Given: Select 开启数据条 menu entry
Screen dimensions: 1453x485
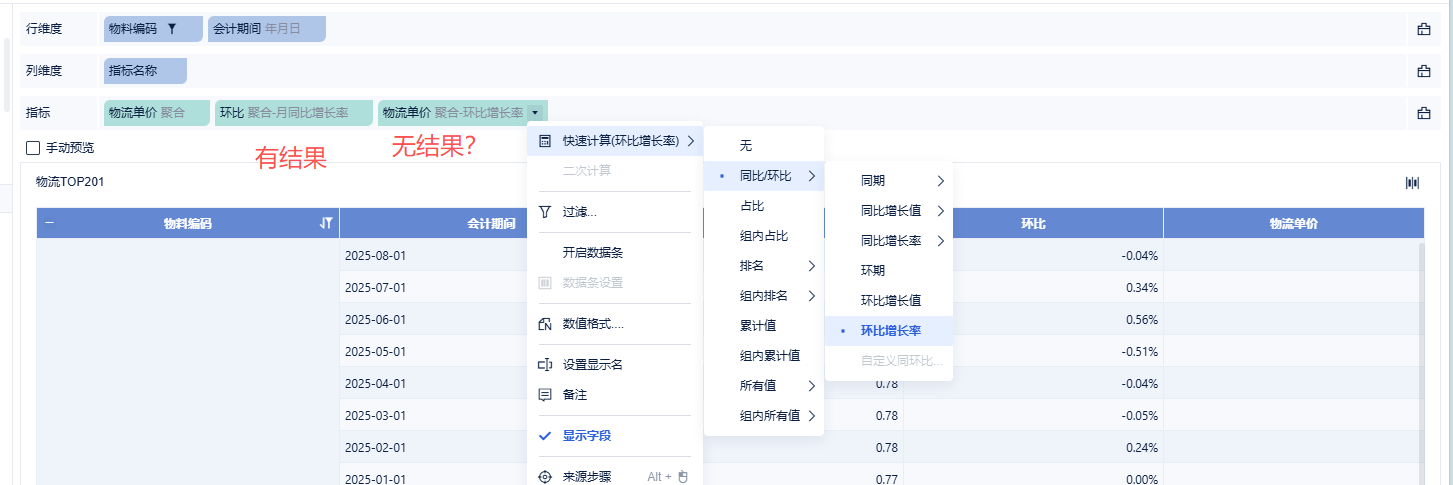Looking at the screenshot, I should pos(593,253).
